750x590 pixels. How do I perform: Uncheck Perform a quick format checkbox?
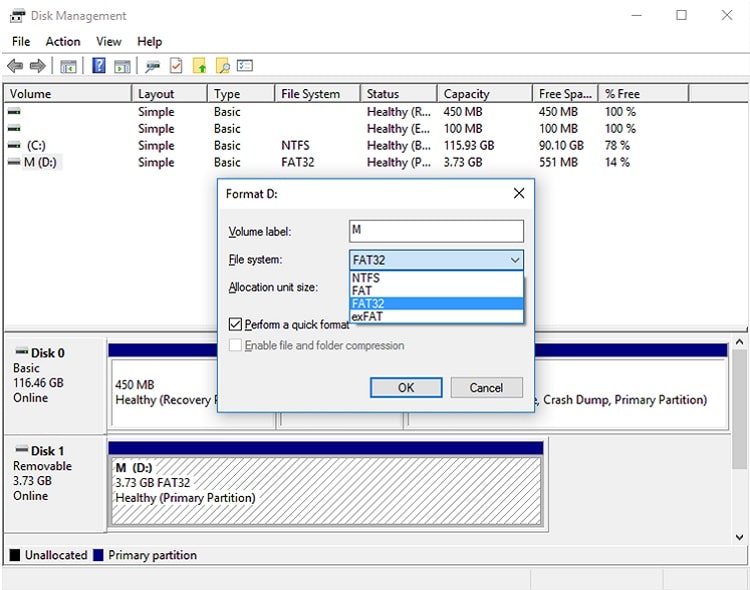(235, 325)
